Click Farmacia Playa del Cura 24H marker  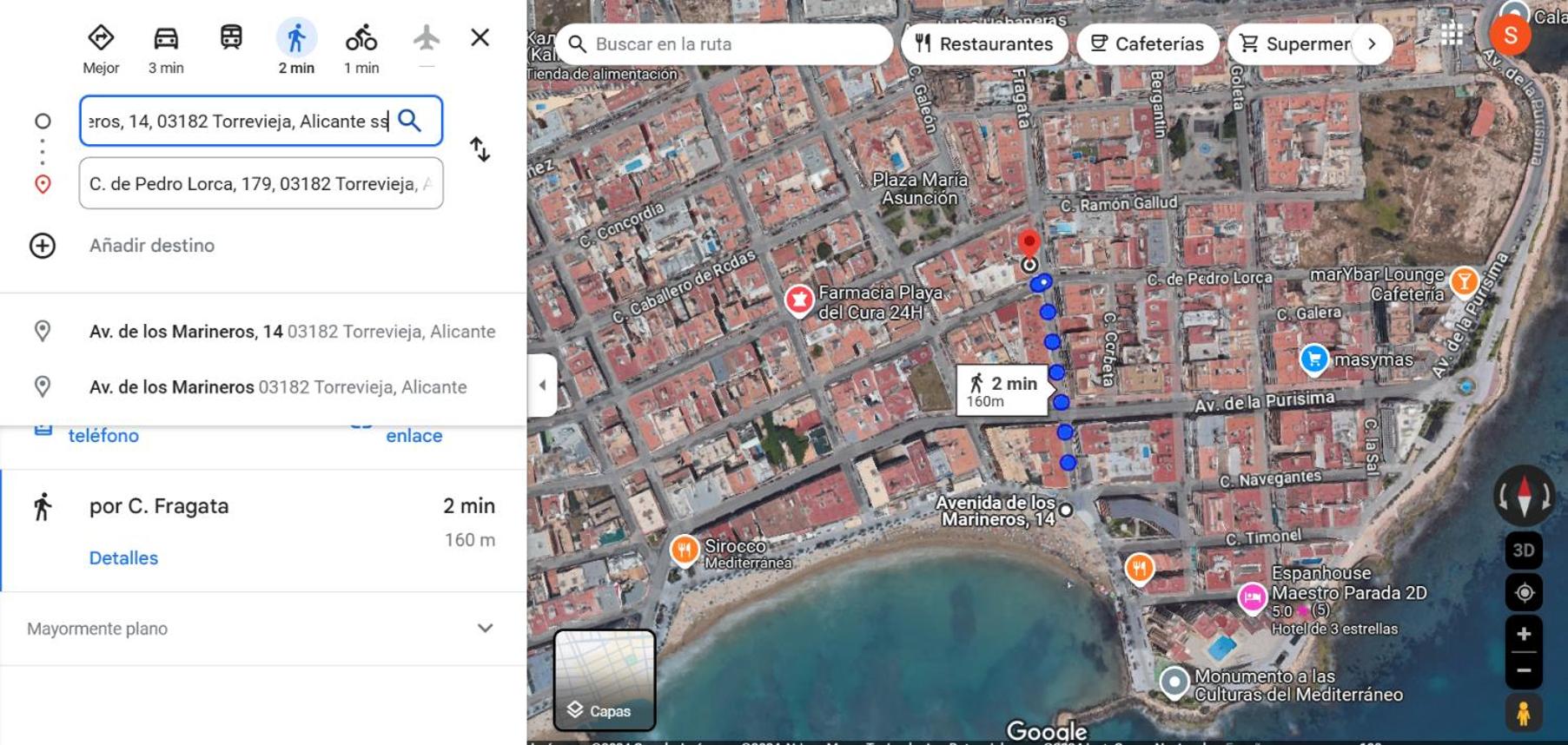pyautogui.click(x=798, y=300)
